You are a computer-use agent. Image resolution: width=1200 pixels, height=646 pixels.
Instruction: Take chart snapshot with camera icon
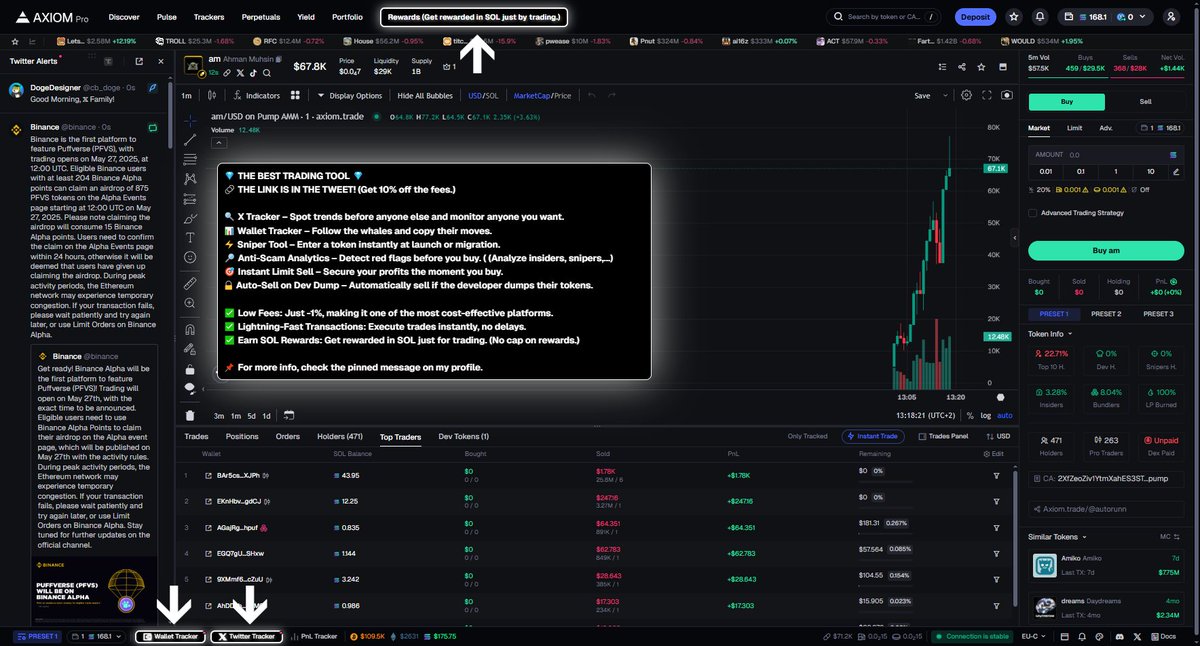(x=1006, y=95)
